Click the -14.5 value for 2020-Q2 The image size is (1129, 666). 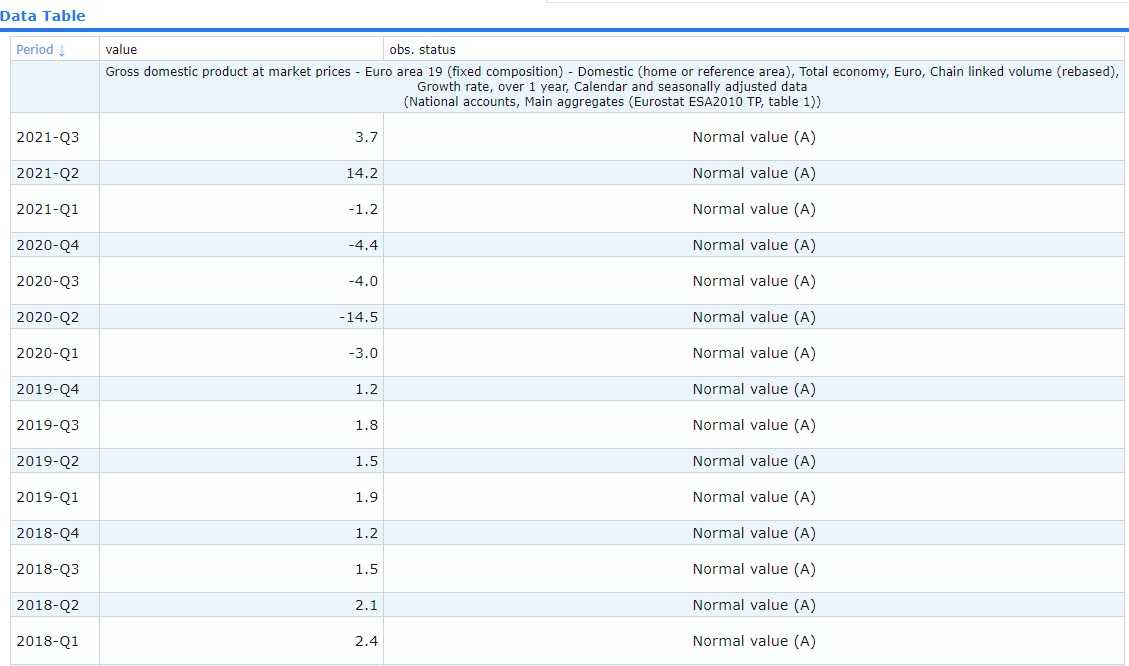pos(359,317)
